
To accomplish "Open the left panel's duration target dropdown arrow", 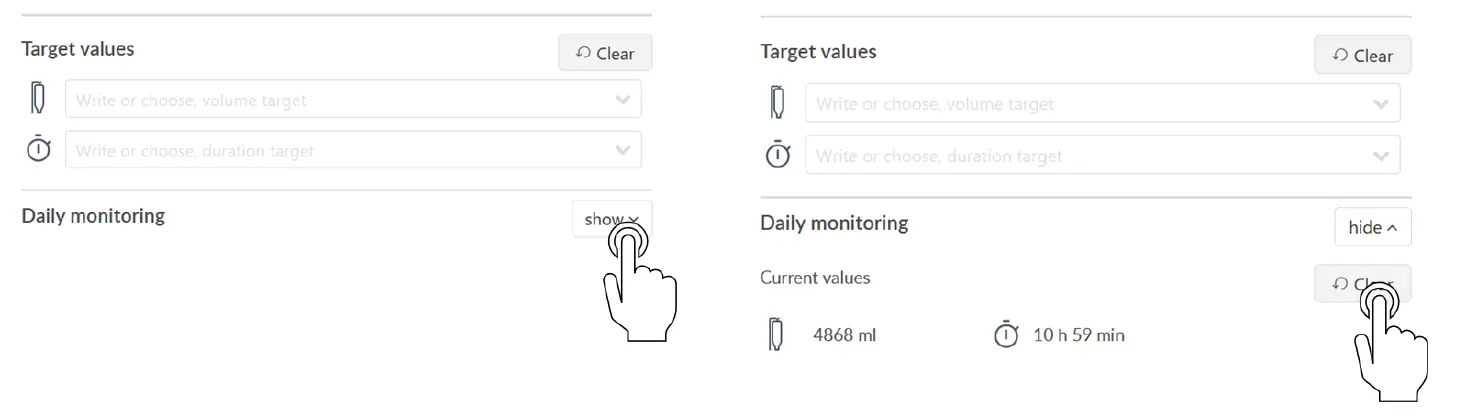I will pos(622,150).
